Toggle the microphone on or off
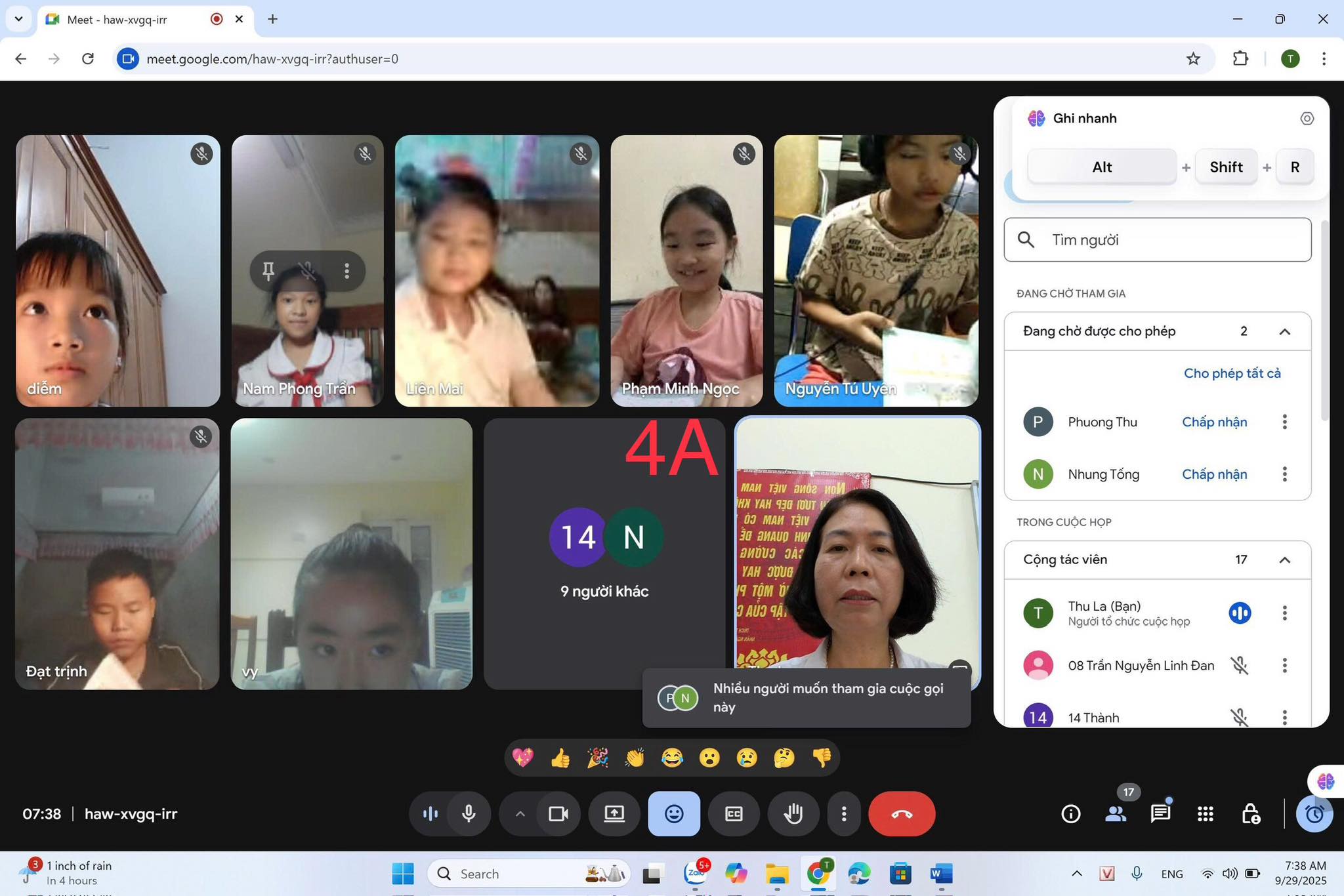This screenshot has width=1344, height=896. [469, 814]
